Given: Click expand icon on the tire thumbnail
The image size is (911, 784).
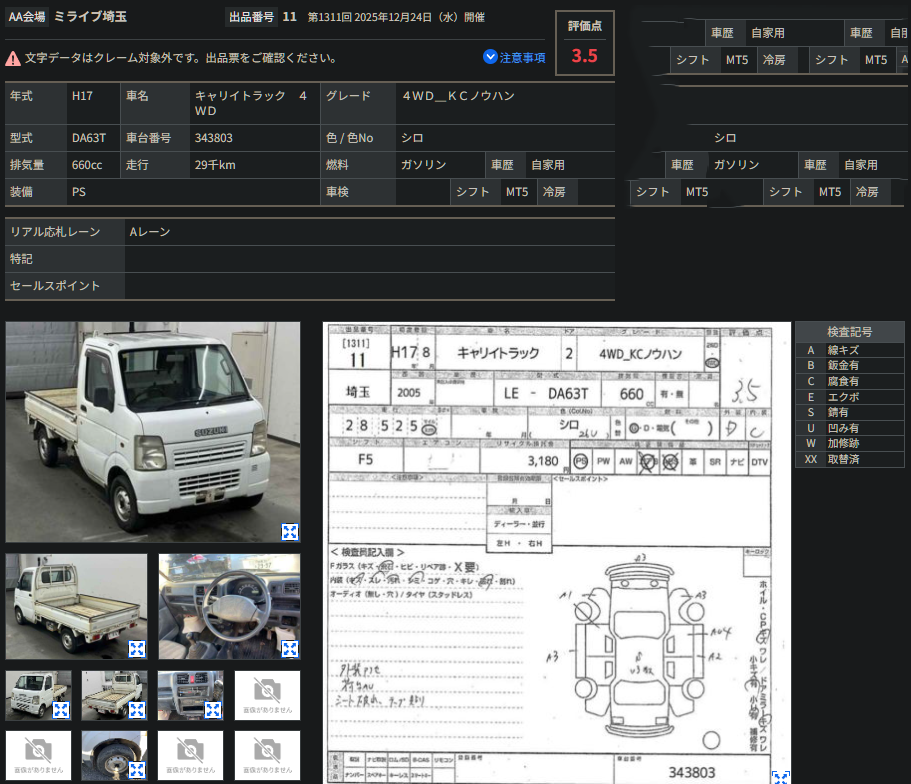Looking at the screenshot, I should pos(137,769).
